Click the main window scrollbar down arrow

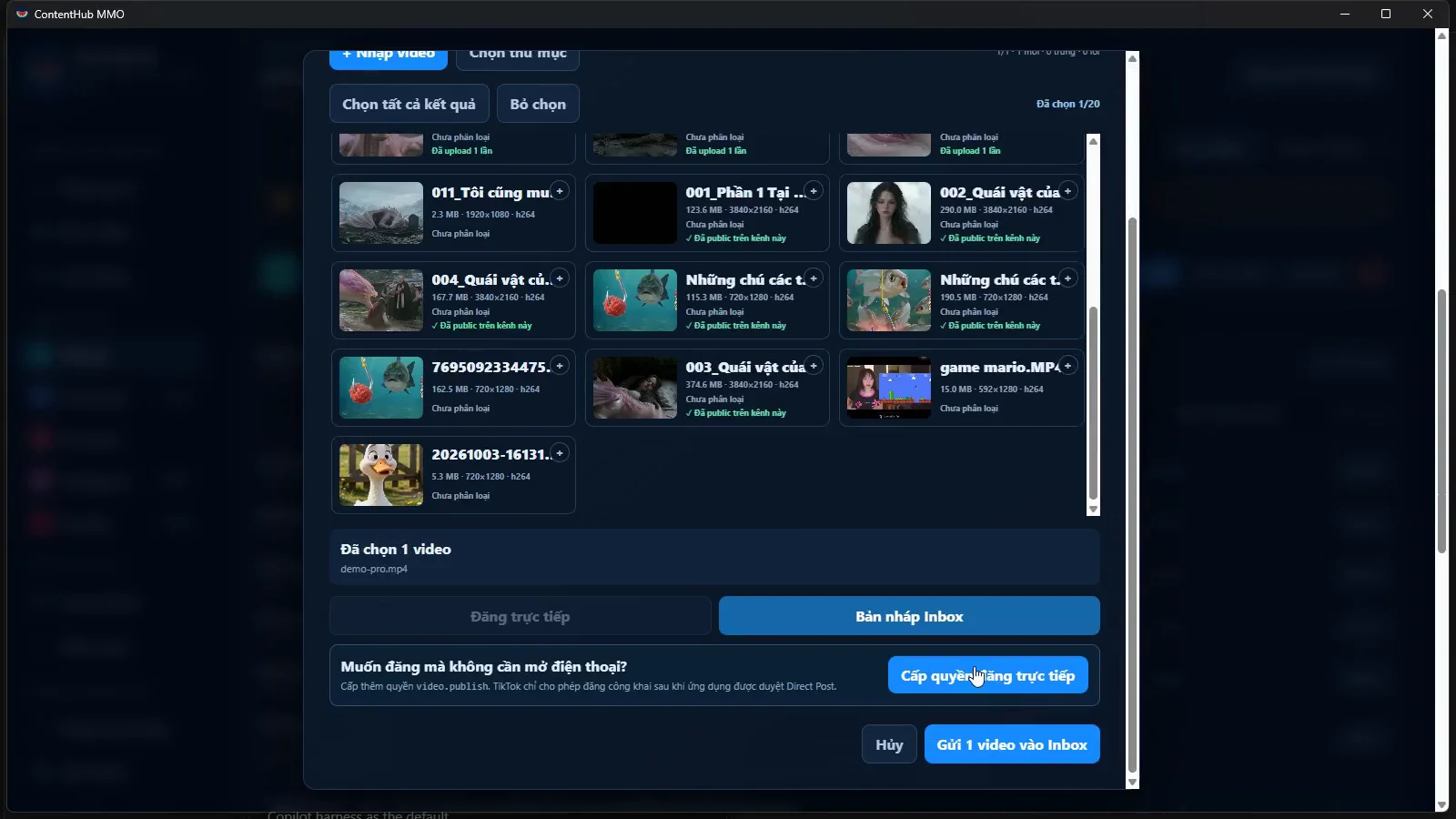point(1441,805)
